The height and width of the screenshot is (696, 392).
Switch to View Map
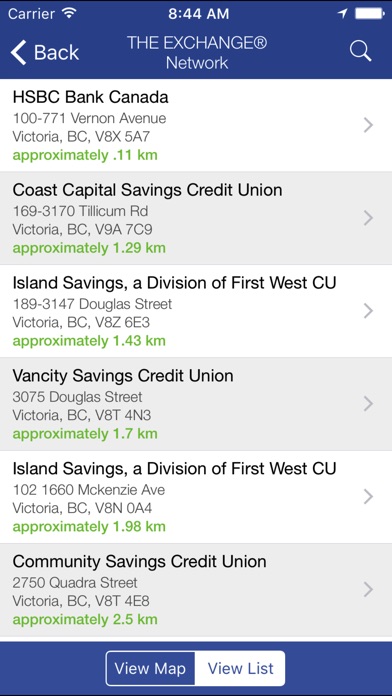(150, 668)
